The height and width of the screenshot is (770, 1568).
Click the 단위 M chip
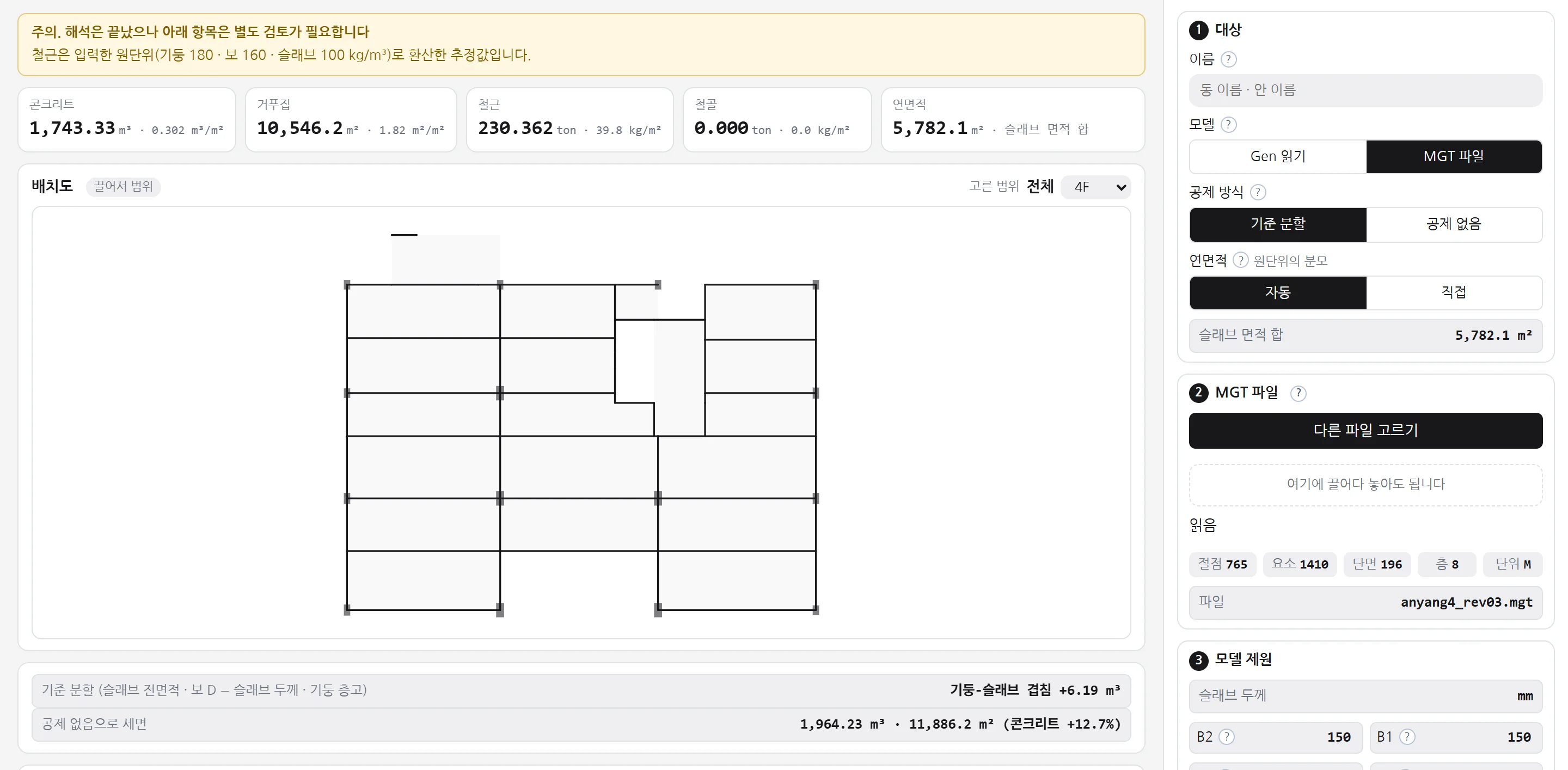1513,564
